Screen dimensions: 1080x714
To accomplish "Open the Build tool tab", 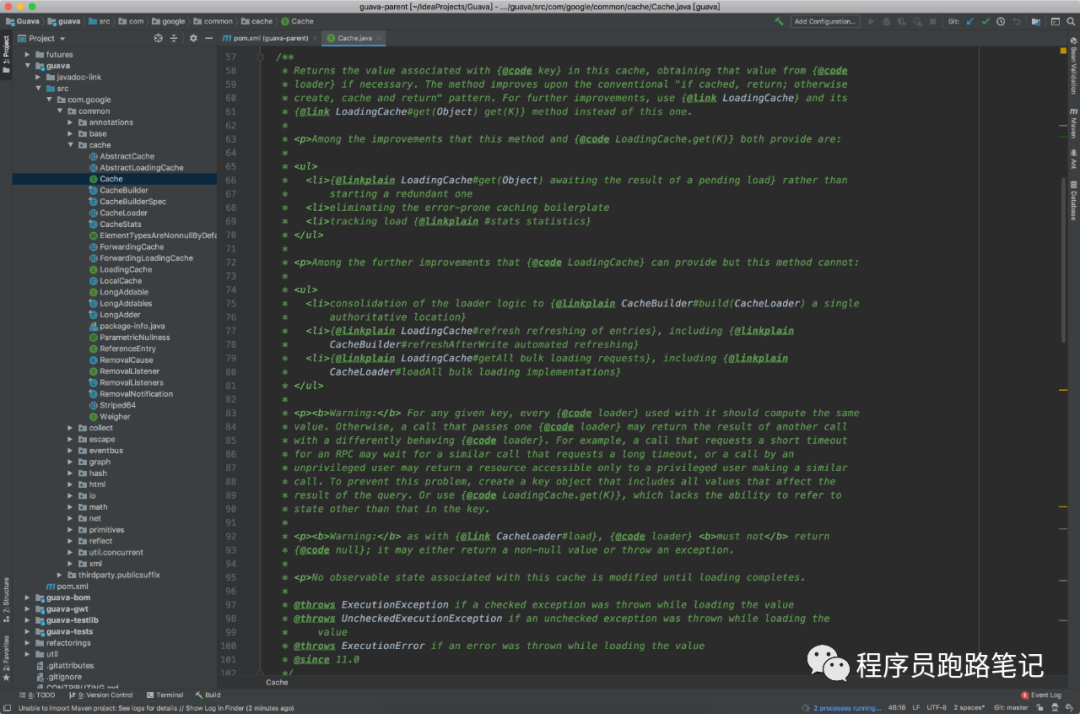I will tap(207, 695).
